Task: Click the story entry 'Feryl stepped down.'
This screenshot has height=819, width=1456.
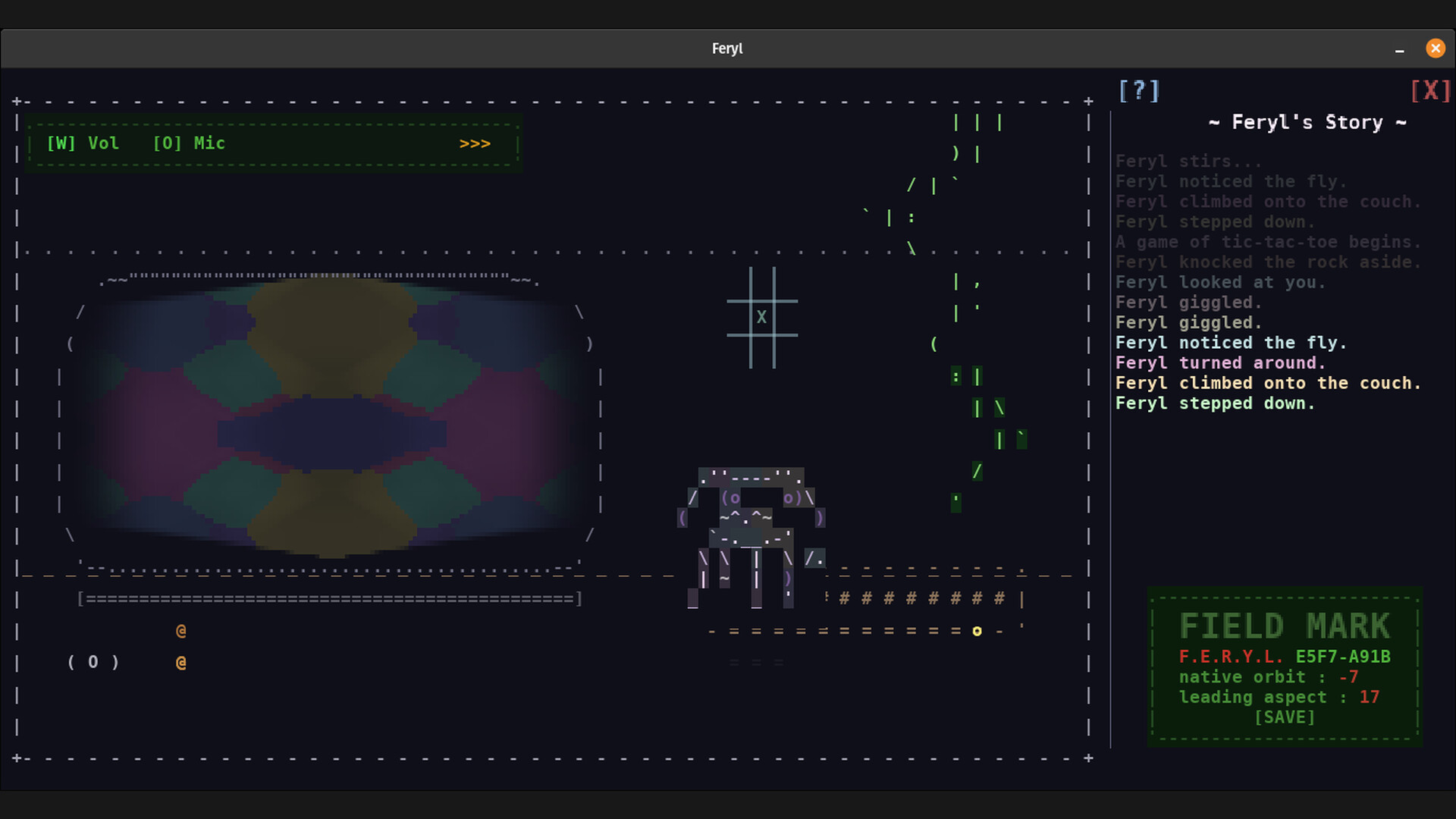Action: point(1216,403)
